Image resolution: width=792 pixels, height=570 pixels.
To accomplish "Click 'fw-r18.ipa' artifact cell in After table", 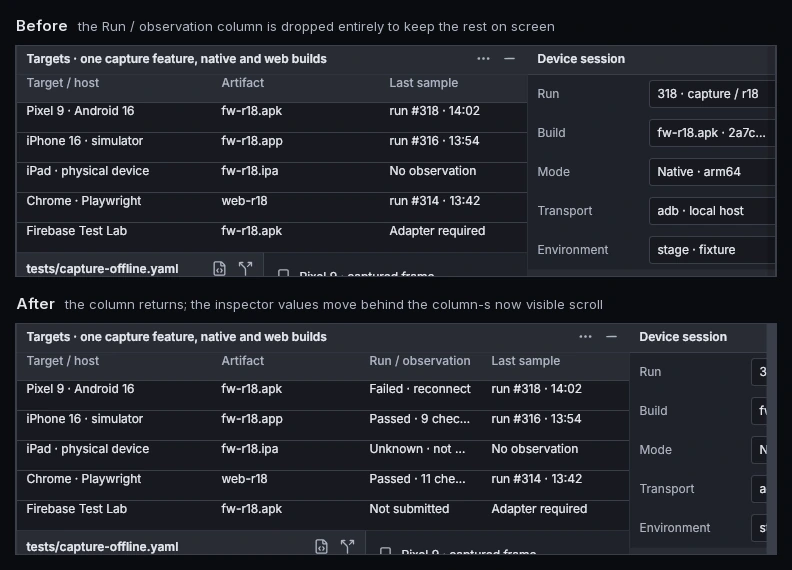I will (x=250, y=449).
